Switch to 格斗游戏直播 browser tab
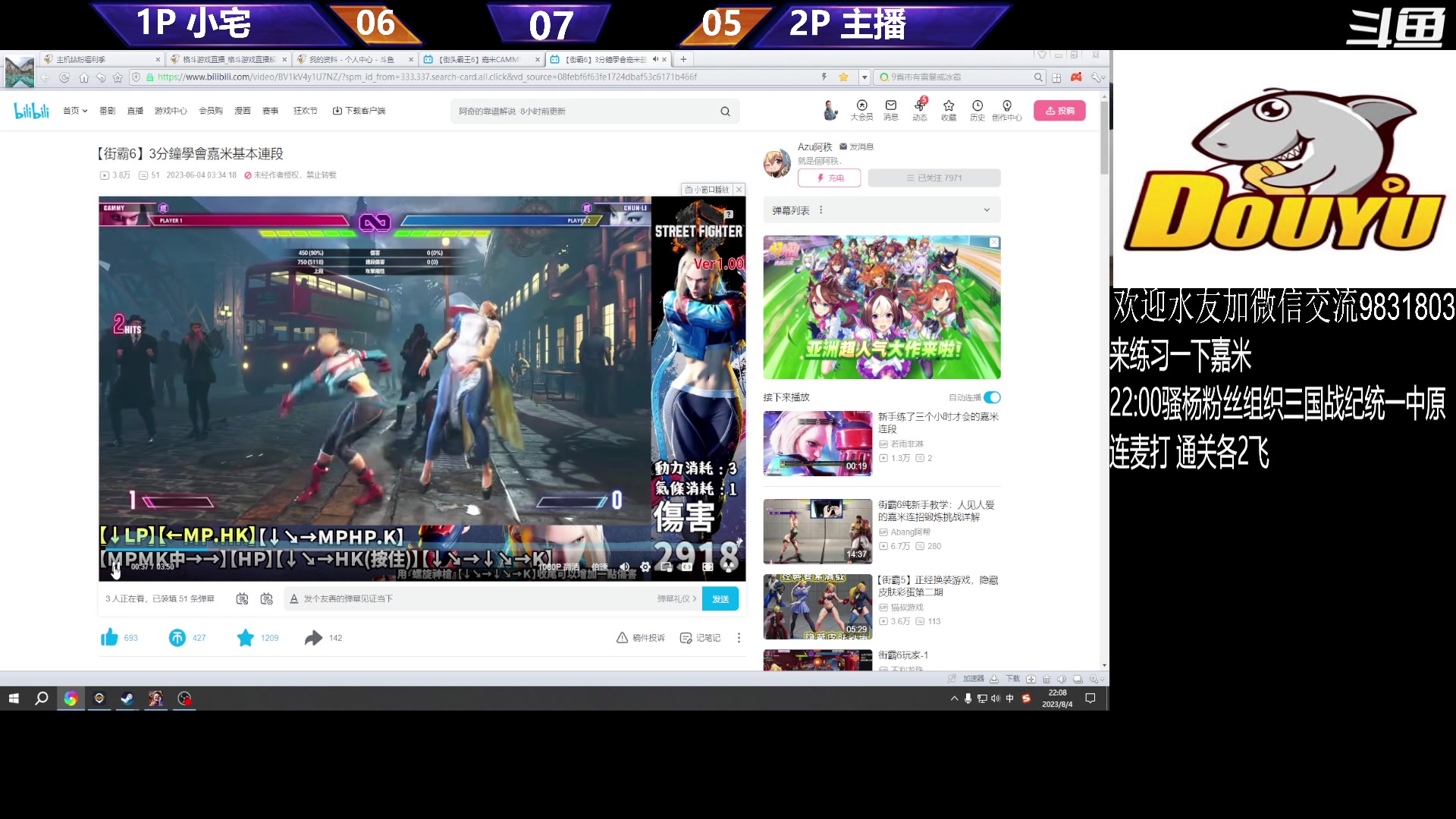 pyautogui.click(x=228, y=59)
